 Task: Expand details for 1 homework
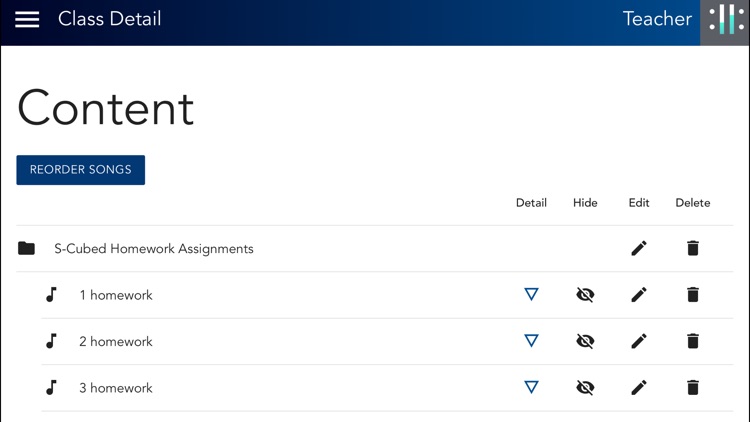531,294
